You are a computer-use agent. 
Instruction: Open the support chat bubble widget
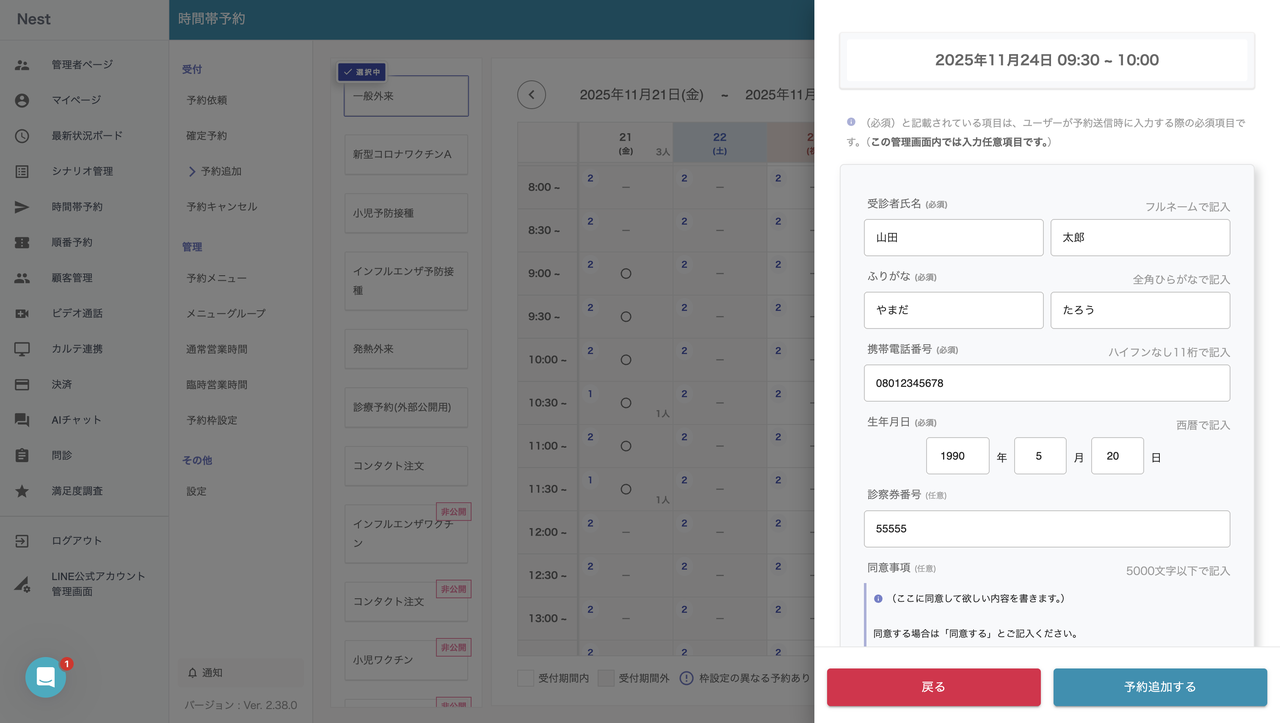tap(45, 677)
